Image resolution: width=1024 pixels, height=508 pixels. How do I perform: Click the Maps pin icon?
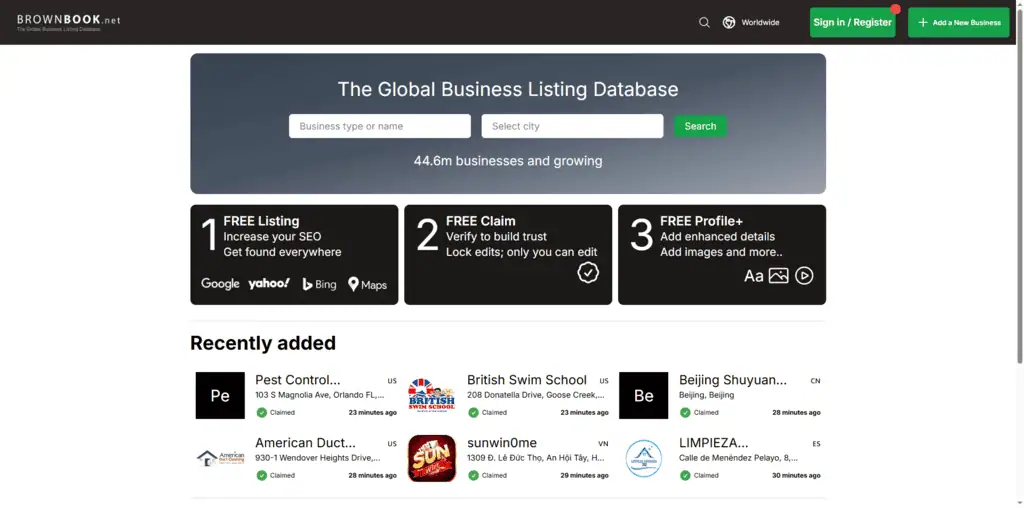[353, 284]
